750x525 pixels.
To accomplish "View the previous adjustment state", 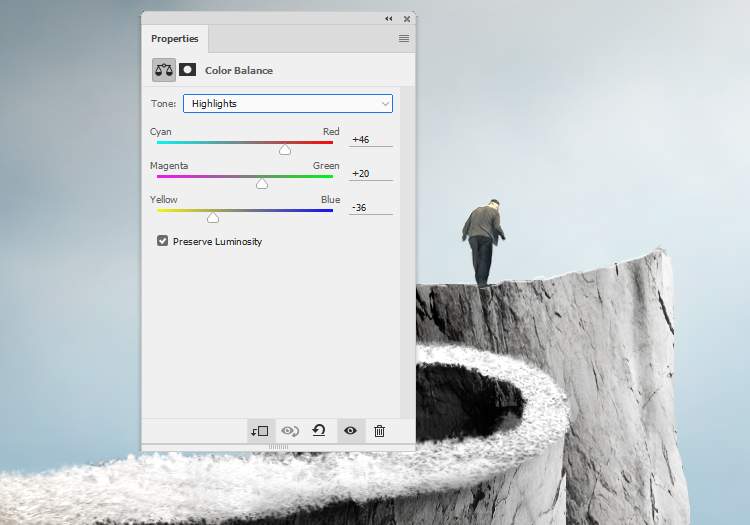I will tap(290, 431).
